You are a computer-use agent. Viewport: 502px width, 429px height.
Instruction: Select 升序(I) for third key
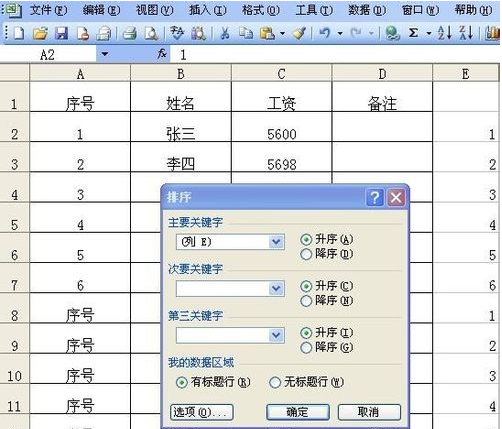click(326, 333)
